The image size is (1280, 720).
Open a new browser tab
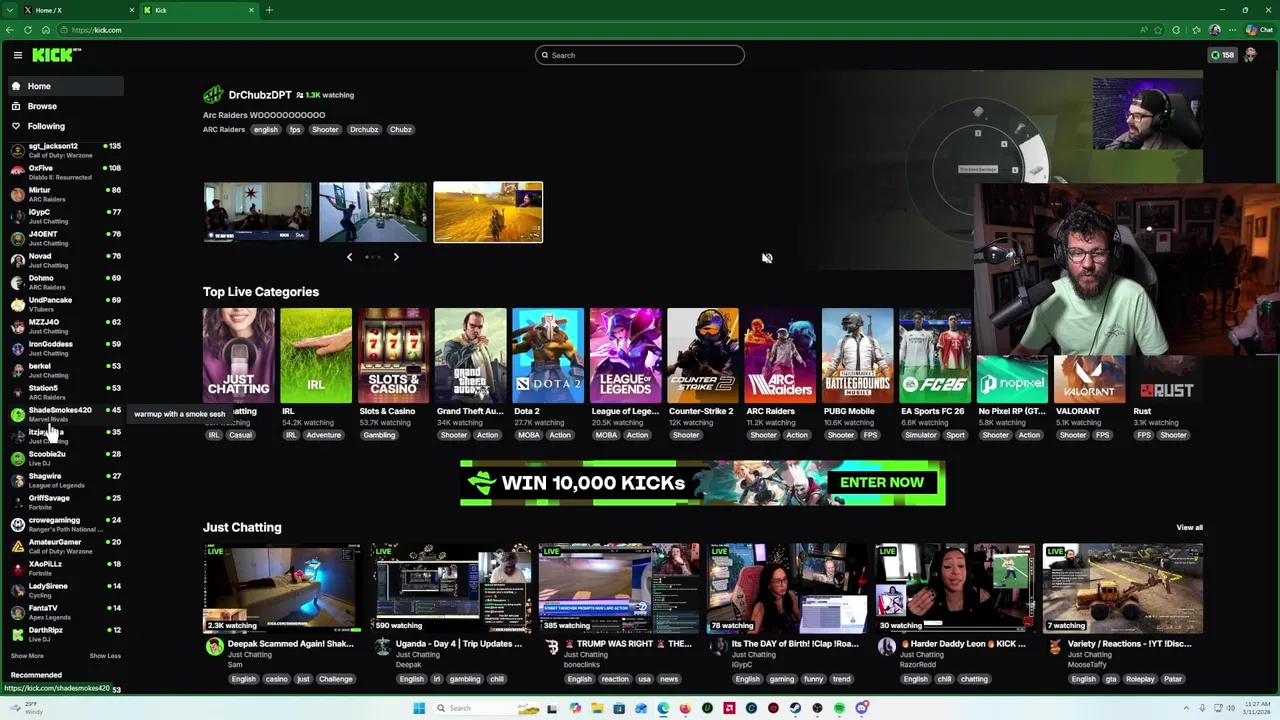(269, 10)
